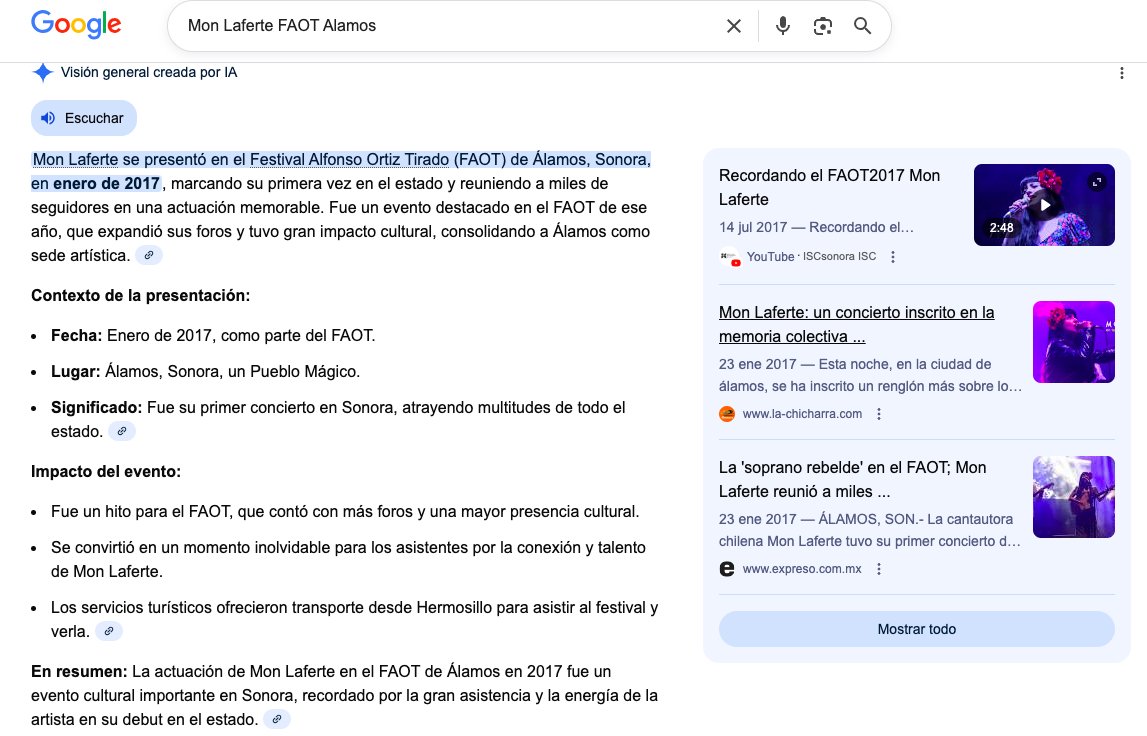Open source link icon after 'verla.'
1147x736 pixels.
pos(109,631)
